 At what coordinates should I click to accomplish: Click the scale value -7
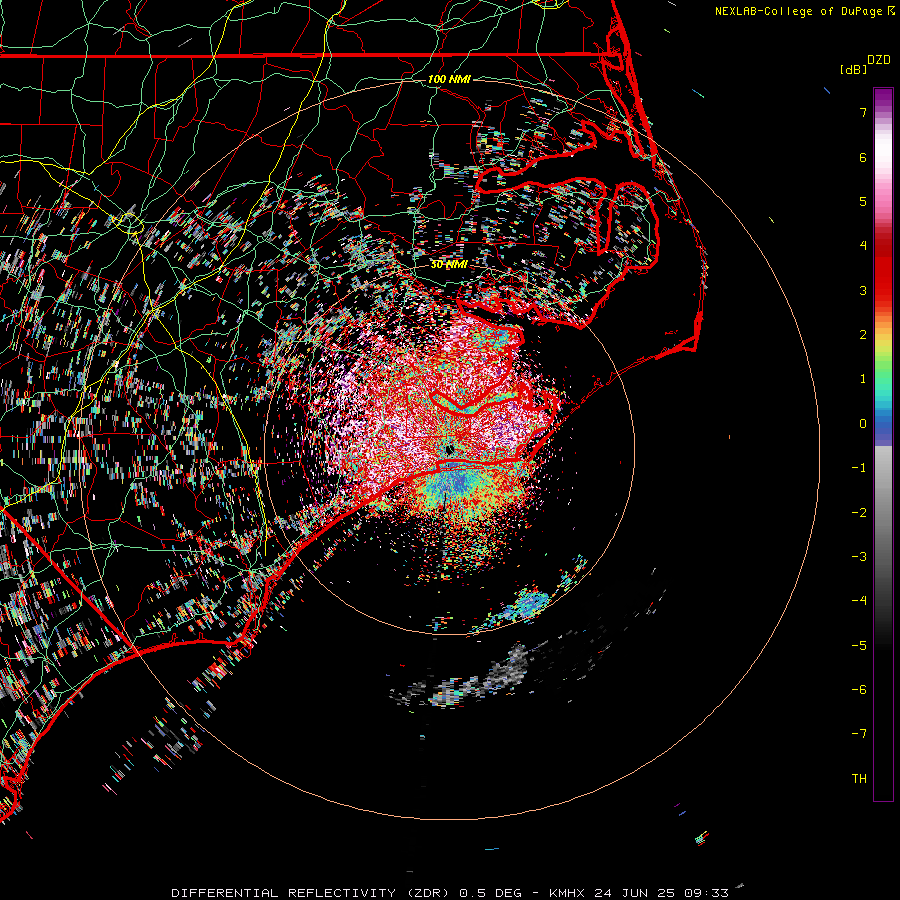[859, 734]
